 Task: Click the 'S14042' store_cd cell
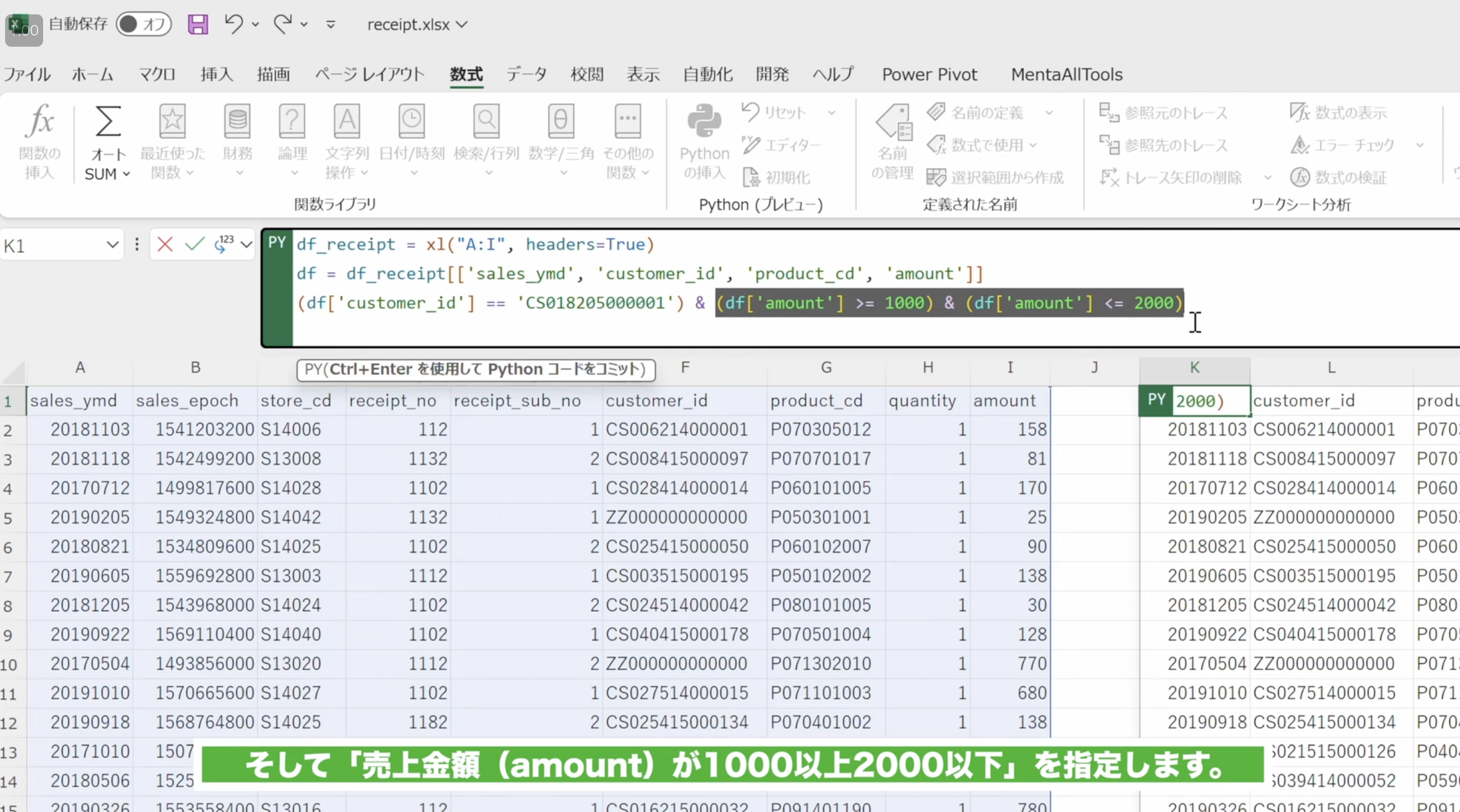point(301,517)
